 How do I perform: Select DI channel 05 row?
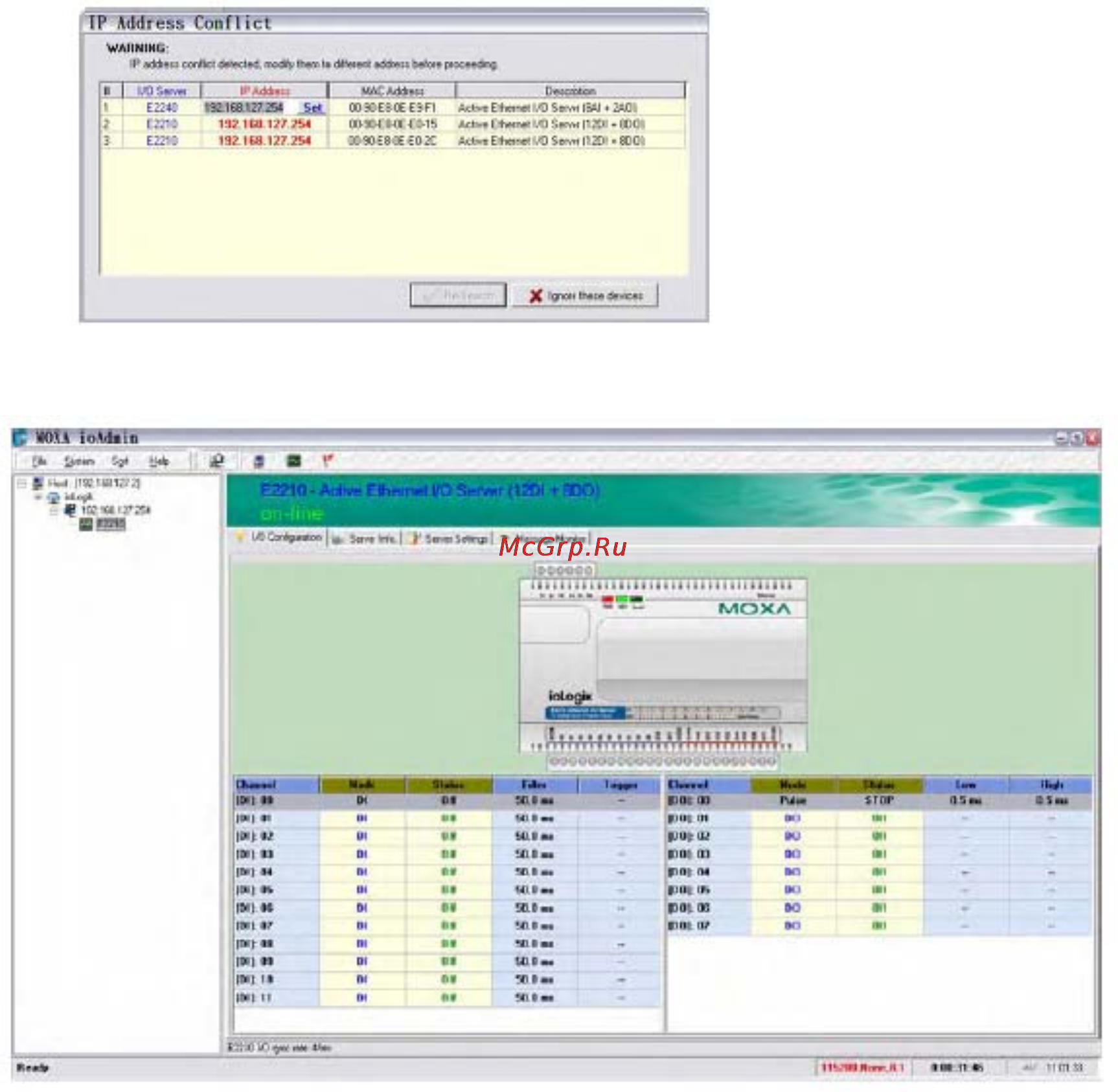coord(448,890)
